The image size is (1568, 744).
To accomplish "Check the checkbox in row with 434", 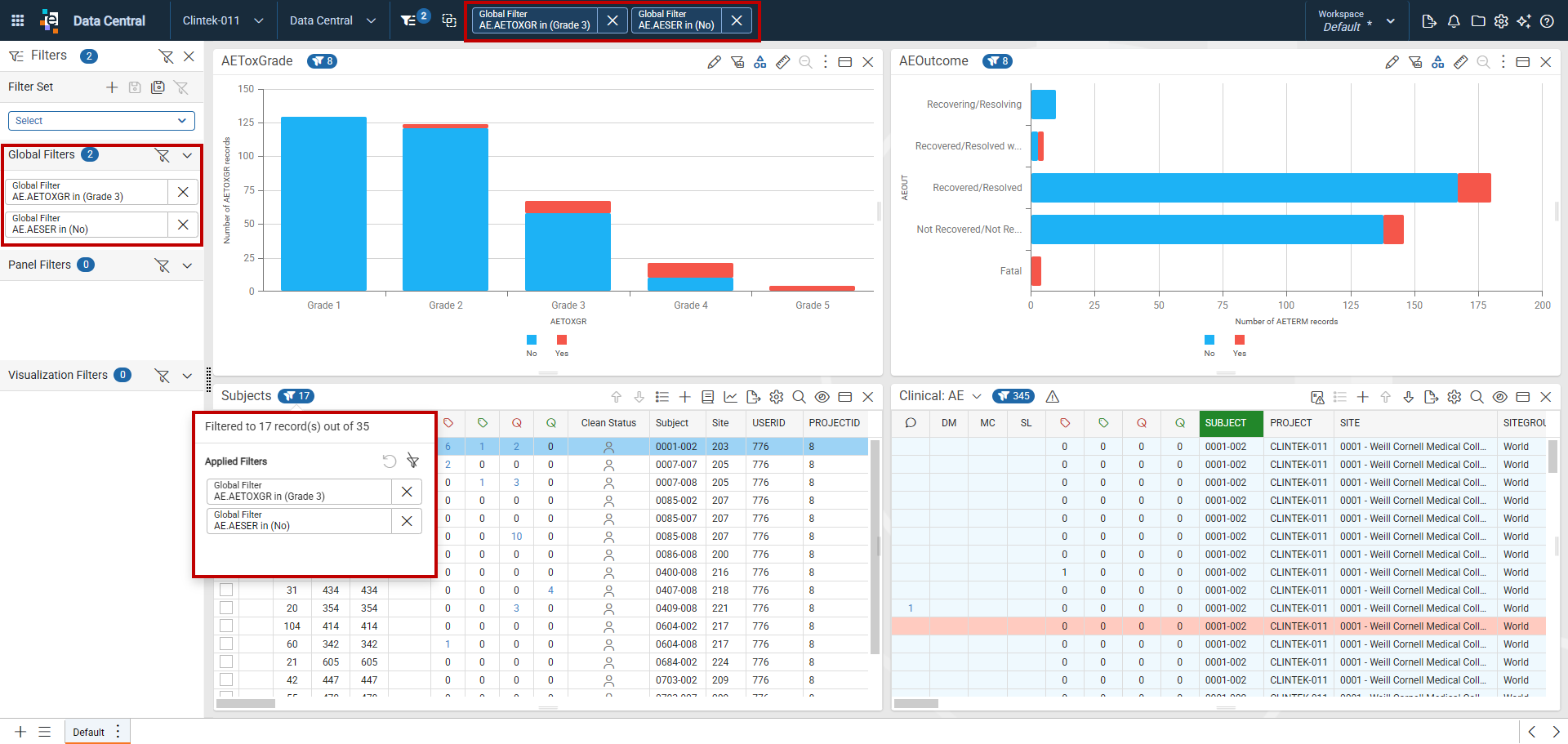I will pos(226,590).
